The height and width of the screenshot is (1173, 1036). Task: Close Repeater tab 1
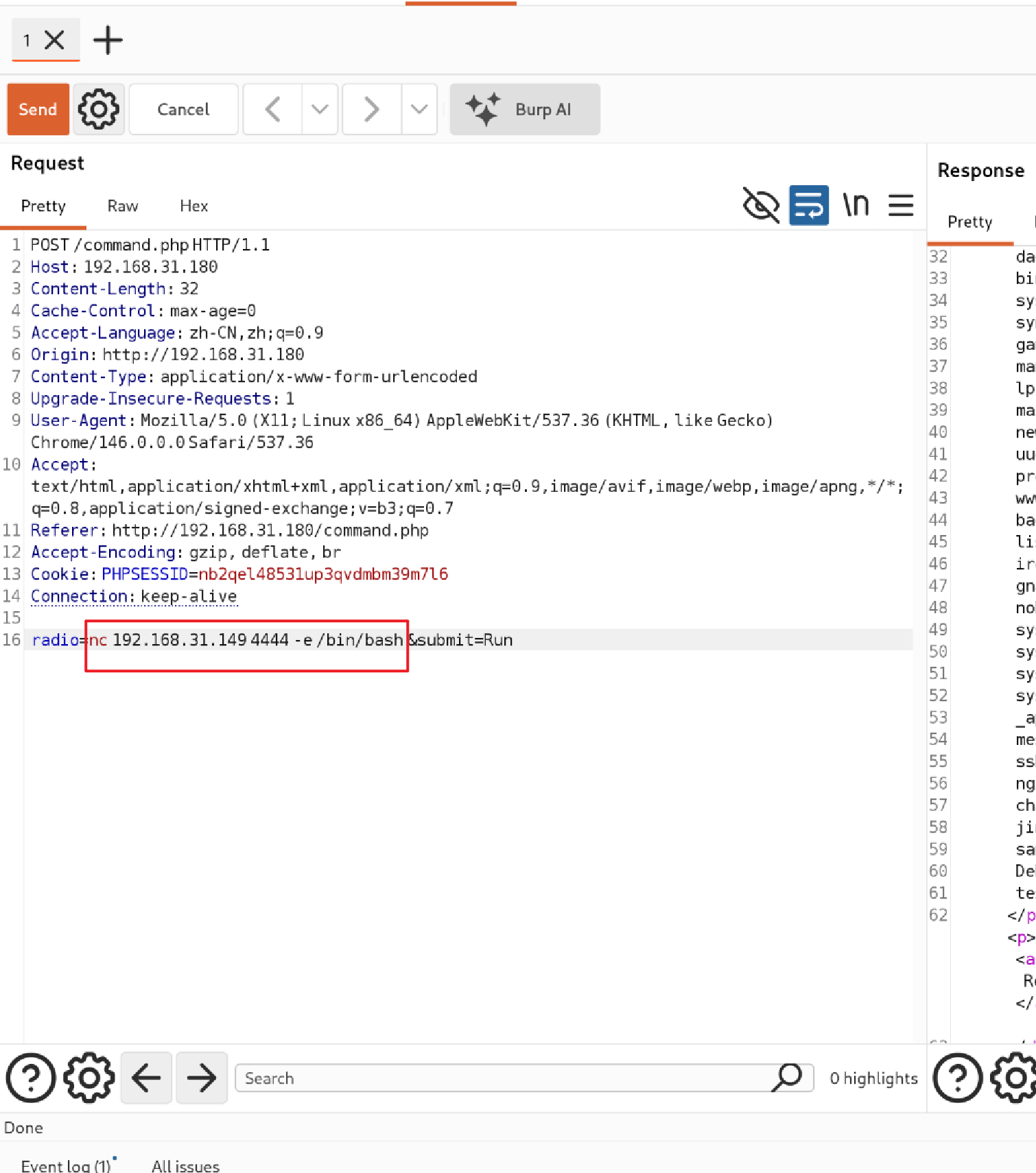tap(54, 40)
